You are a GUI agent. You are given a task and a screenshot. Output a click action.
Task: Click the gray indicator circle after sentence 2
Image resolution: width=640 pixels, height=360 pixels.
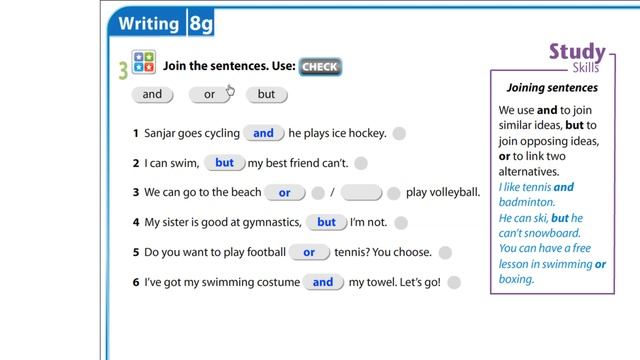pyautogui.click(x=361, y=163)
